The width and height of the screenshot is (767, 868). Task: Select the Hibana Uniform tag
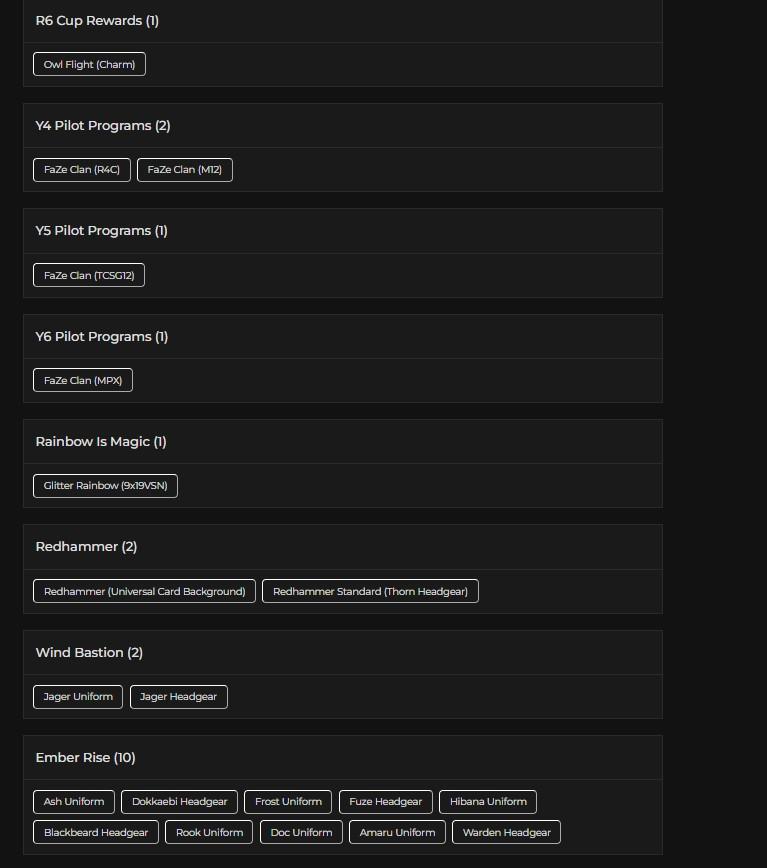(x=488, y=802)
